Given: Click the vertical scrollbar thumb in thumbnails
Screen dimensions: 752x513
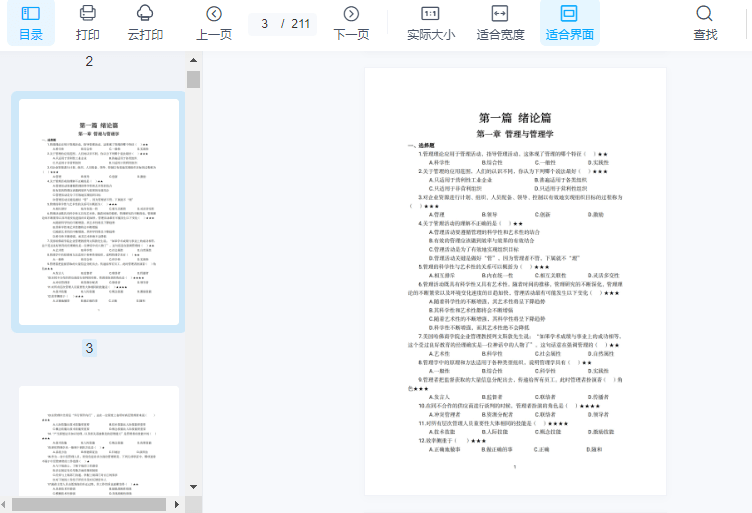Looking at the screenshot, I should click(x=193, y=79).
